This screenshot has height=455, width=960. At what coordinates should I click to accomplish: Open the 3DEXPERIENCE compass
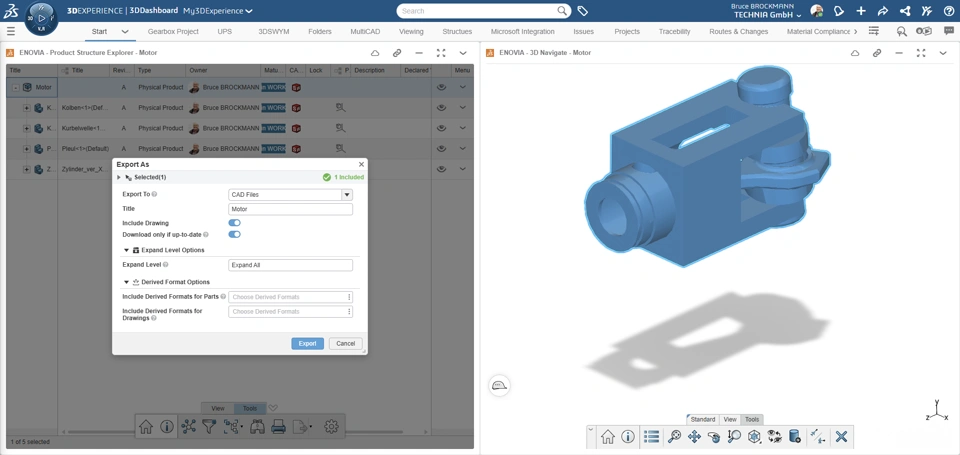point(42,18)
